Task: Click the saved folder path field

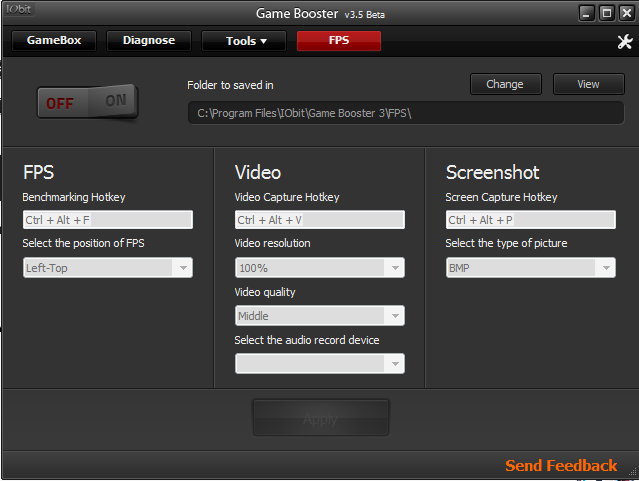Action: pos(405,113)
